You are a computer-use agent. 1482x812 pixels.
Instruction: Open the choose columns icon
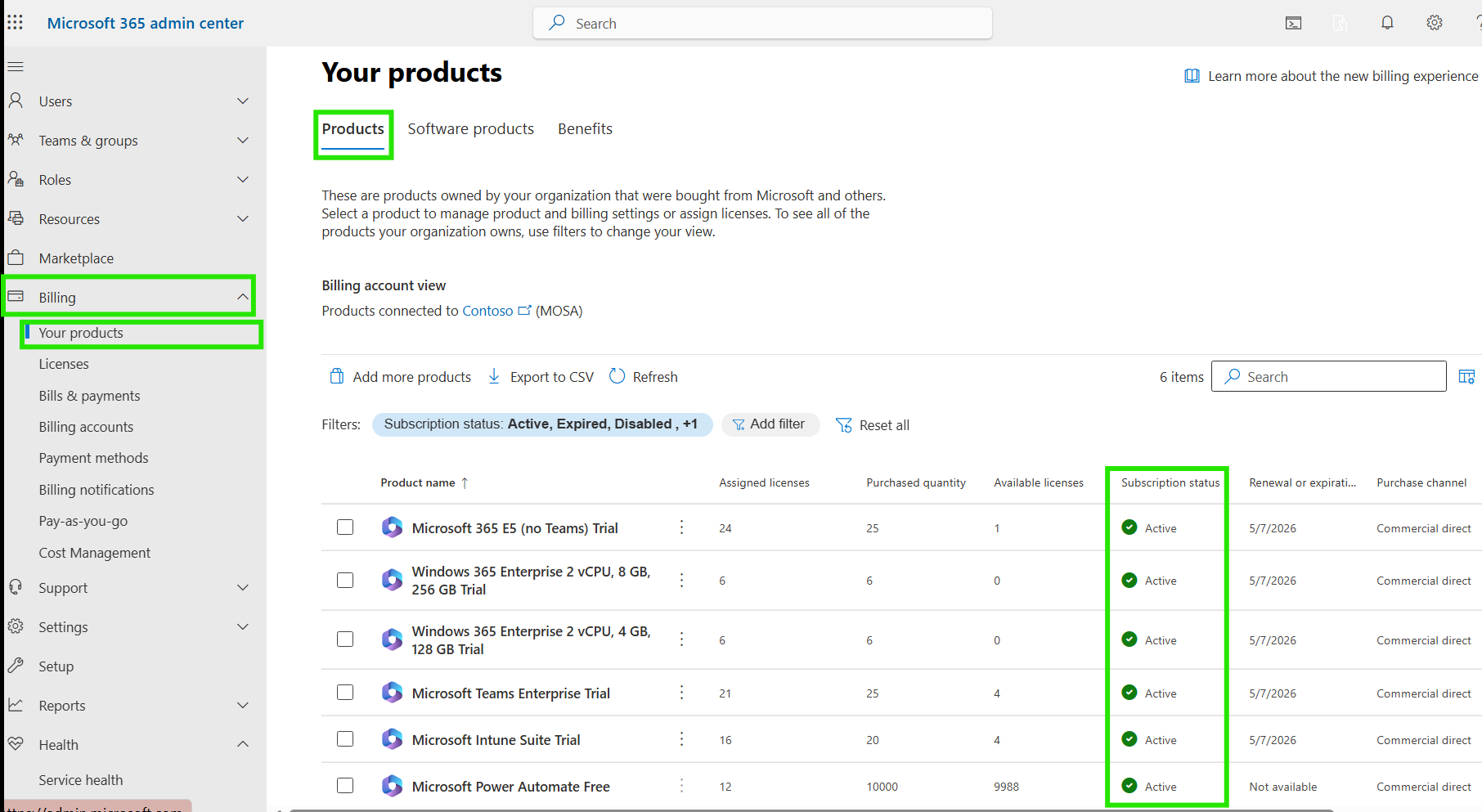(1466, 376)
